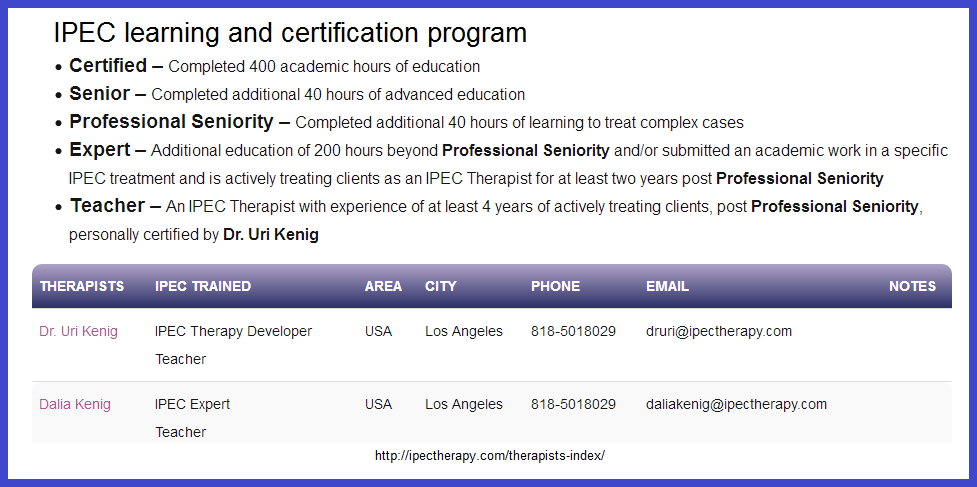Open the Dalia Kenig therapist link

pos(75,404)
